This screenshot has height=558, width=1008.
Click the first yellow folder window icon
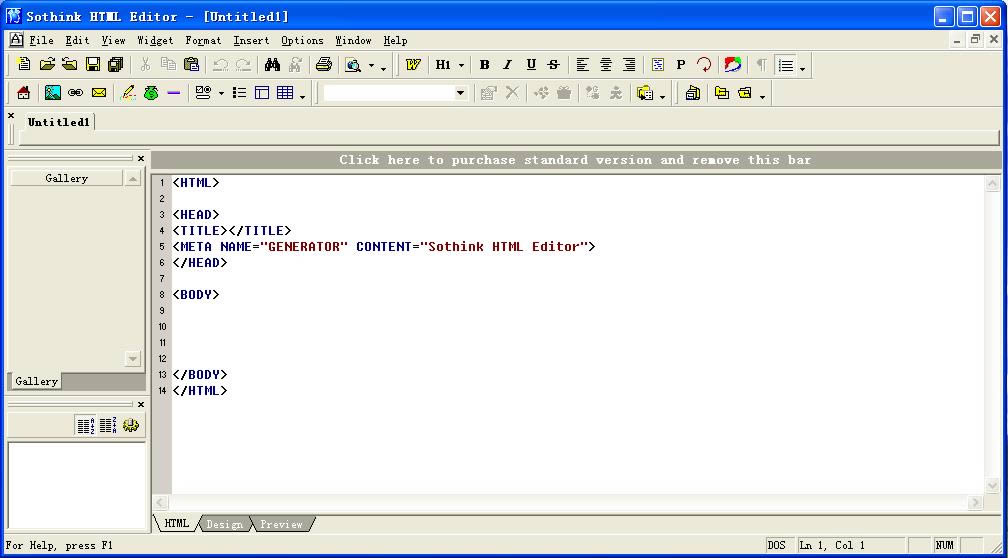722,93
